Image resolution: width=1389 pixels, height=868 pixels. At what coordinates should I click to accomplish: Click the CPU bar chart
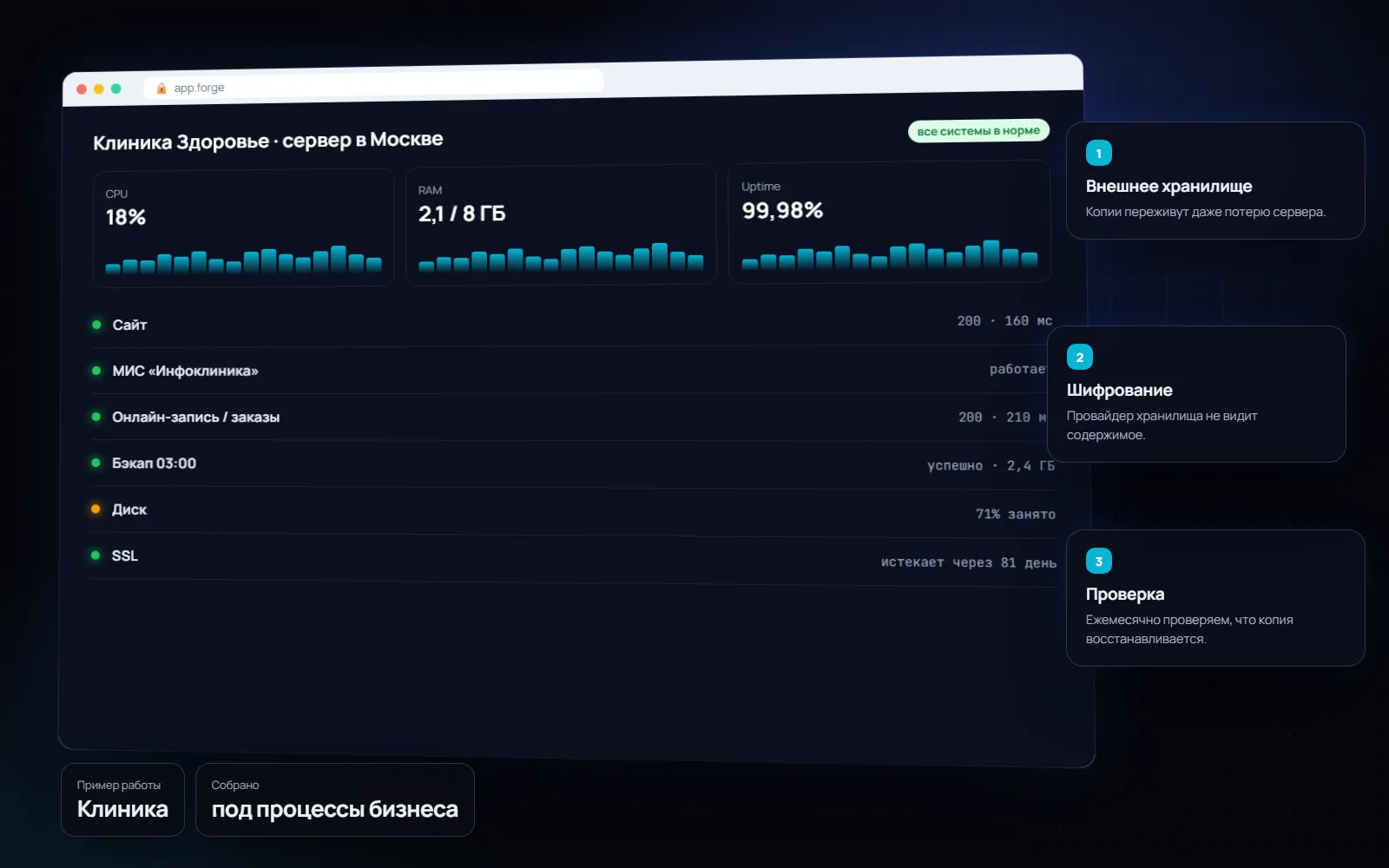[243, 260]
